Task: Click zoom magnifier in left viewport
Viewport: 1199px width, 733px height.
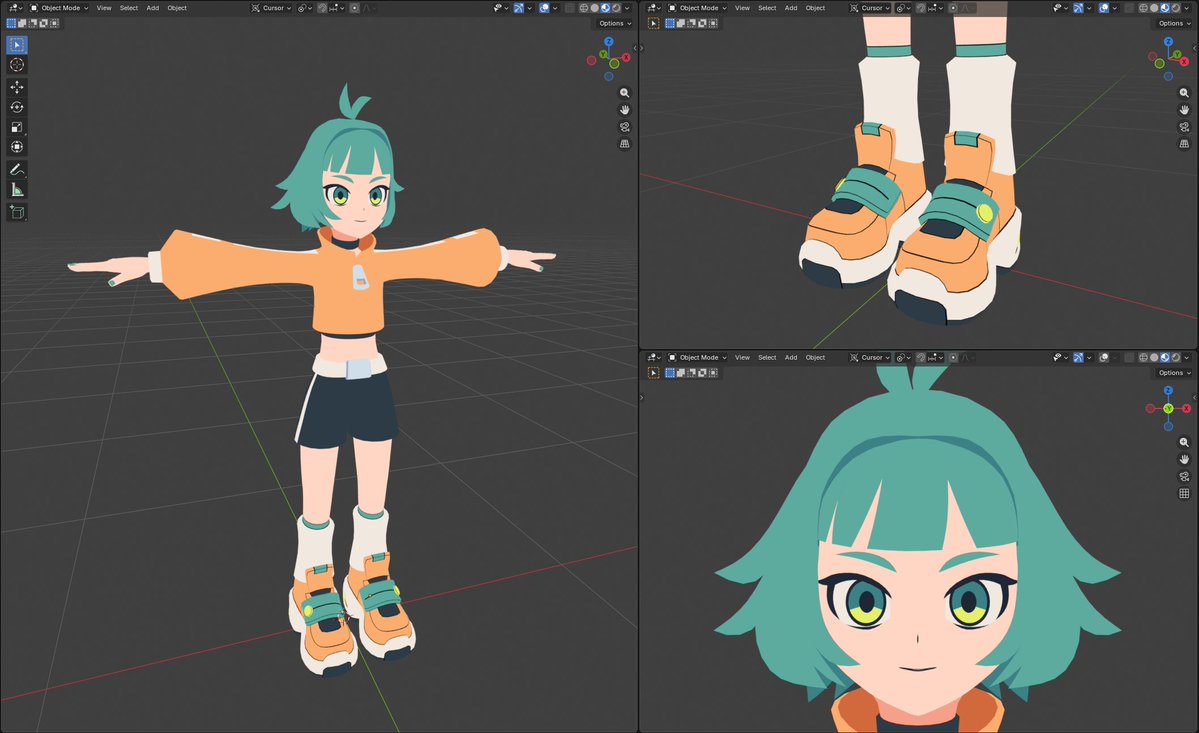Action: tap(625, 92)
